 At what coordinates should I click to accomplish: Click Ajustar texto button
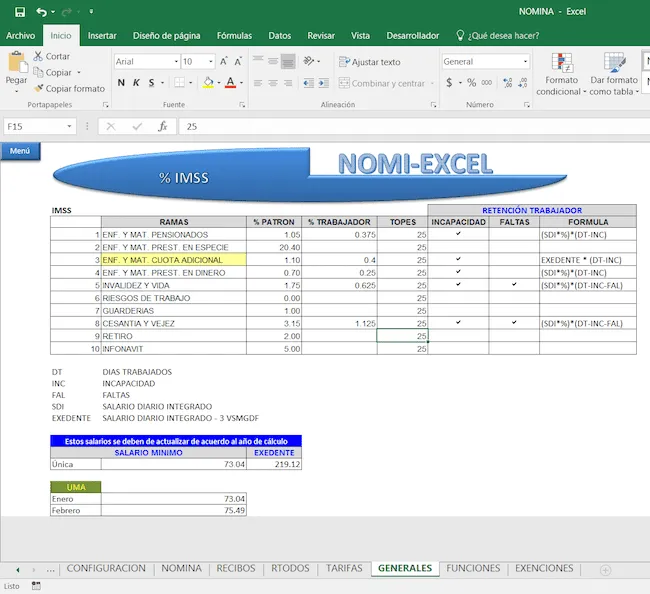pyautogui.click(x=368, y=62)
